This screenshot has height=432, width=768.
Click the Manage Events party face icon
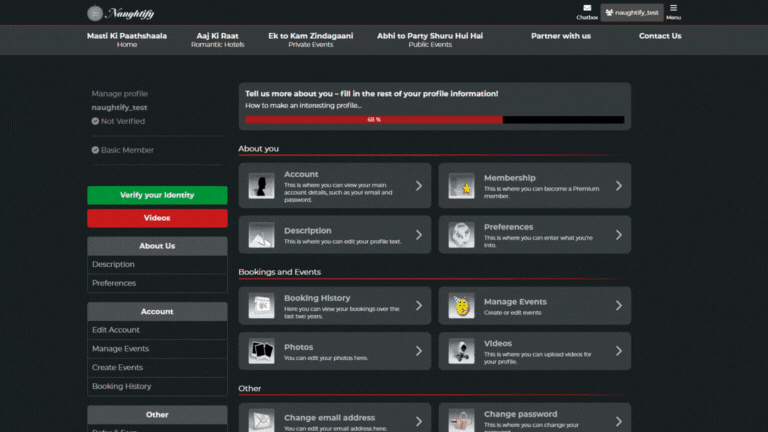click(x=461, y=306)
